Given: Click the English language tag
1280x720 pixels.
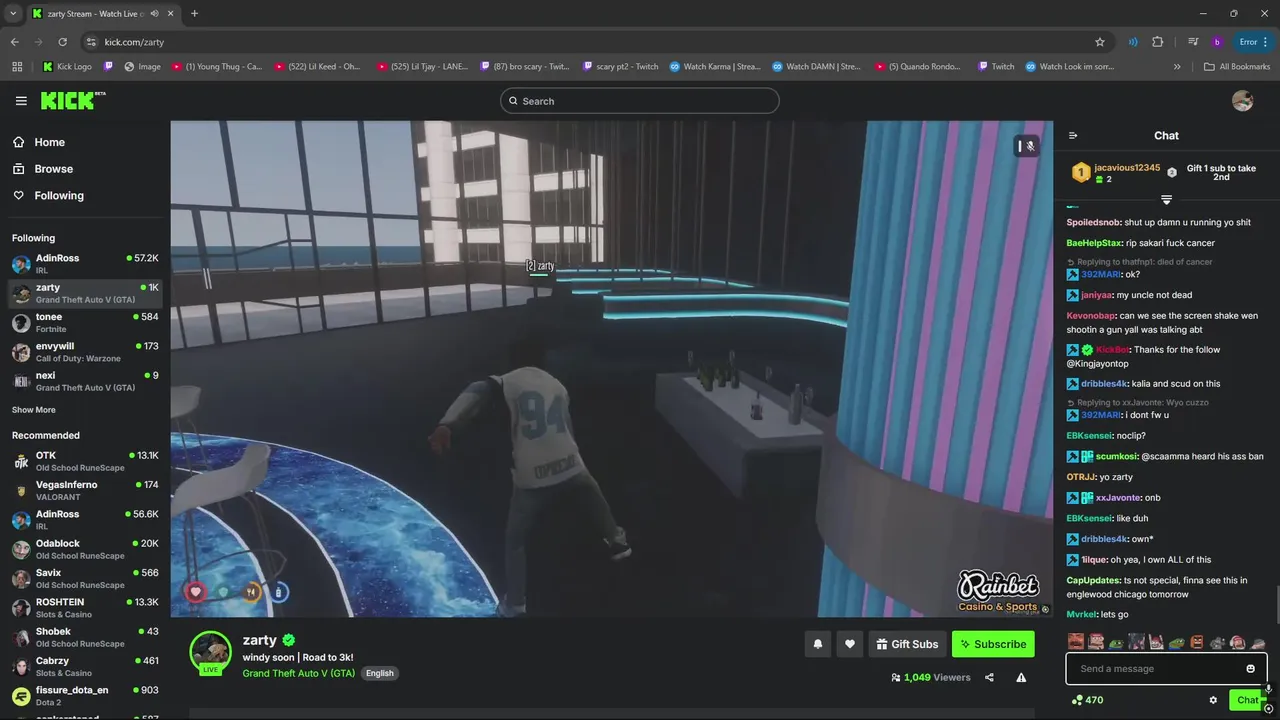Looking at the screenshot, I should coord(379,673).
